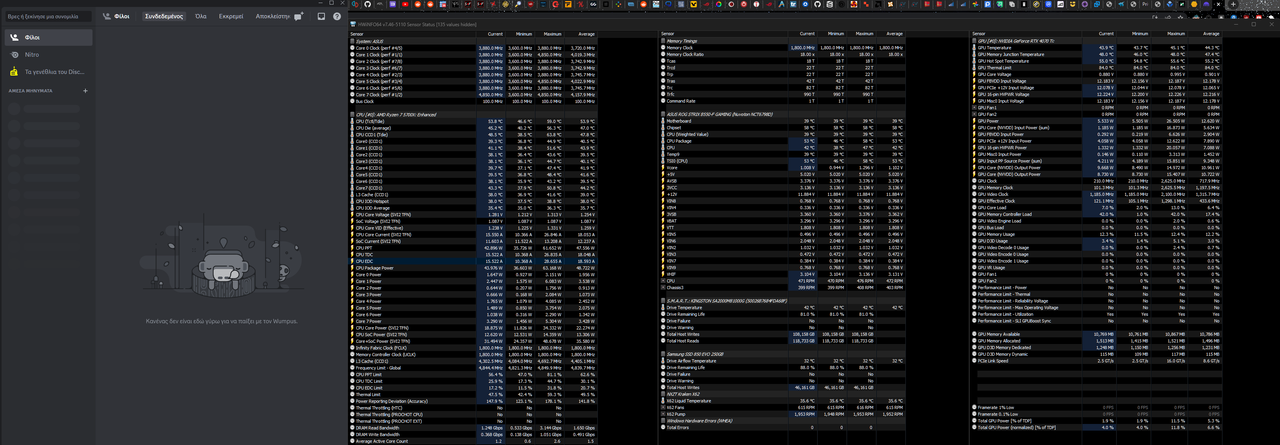Select GPU 16-pin HVPWR Voltage row

tap(1097, 94)
